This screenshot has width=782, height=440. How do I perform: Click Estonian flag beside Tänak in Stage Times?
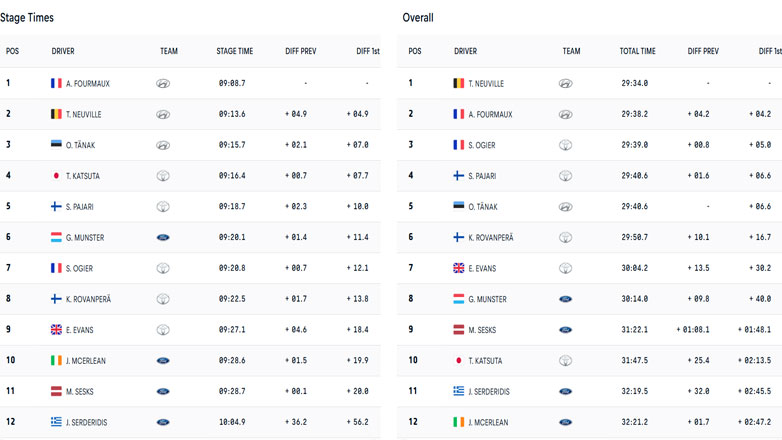coord(56,145)
